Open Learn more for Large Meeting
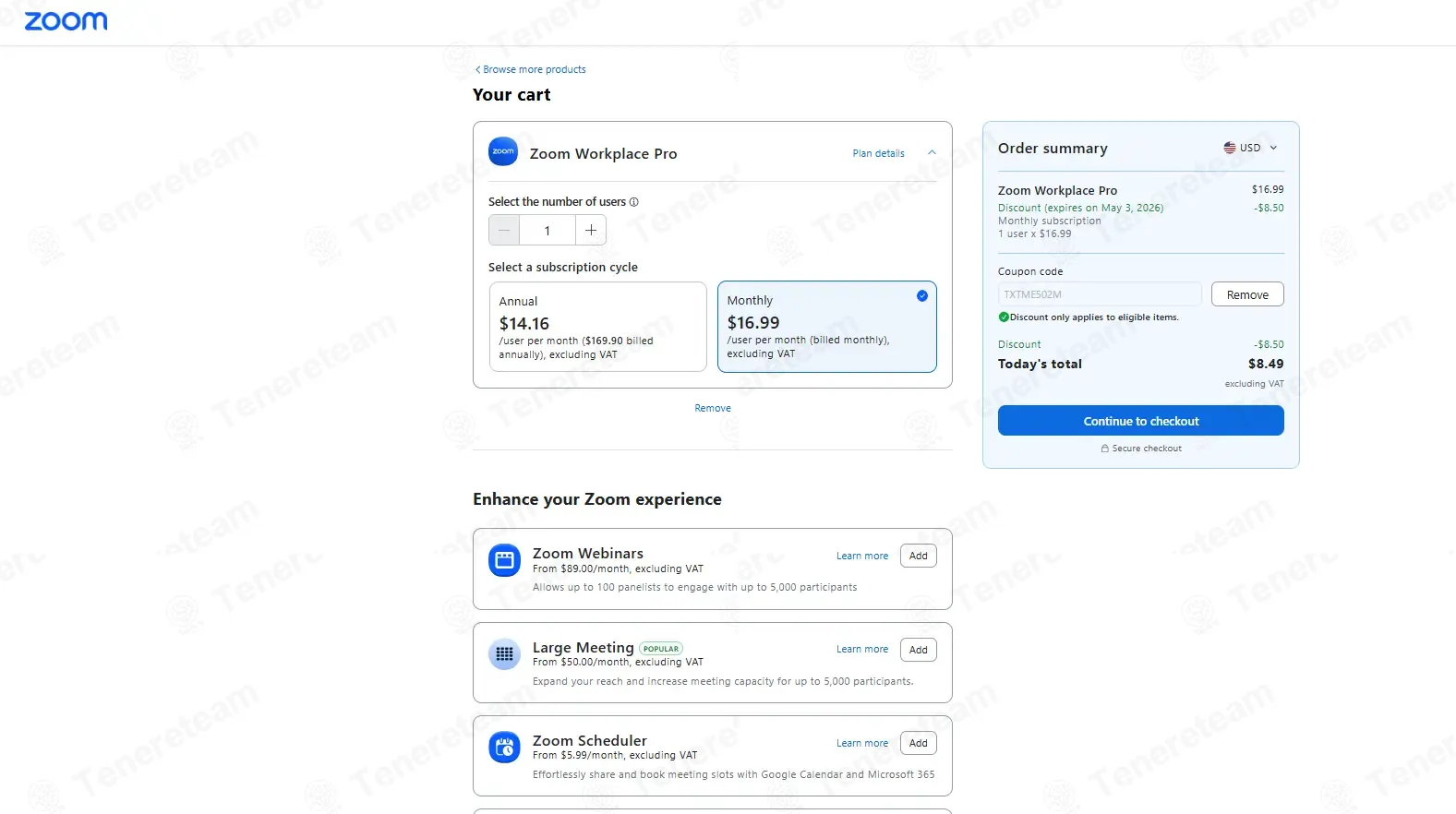The image size is (1456, 814). 862,650
